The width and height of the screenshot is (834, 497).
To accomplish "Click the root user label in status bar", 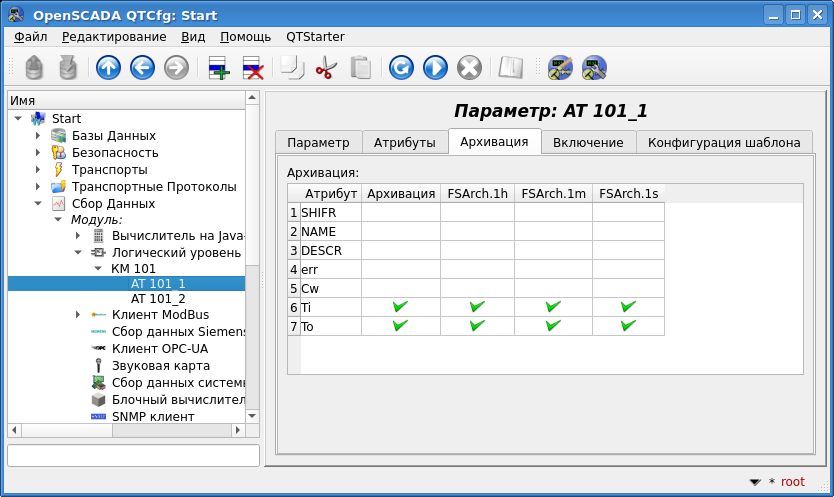I will 792,481.
